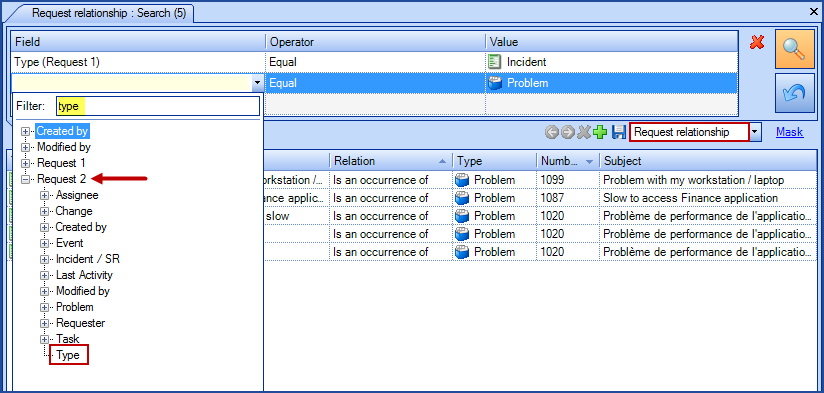Close the panel with top-right X
This screenshot has height=393, width=824.
[x=815, y=11]
